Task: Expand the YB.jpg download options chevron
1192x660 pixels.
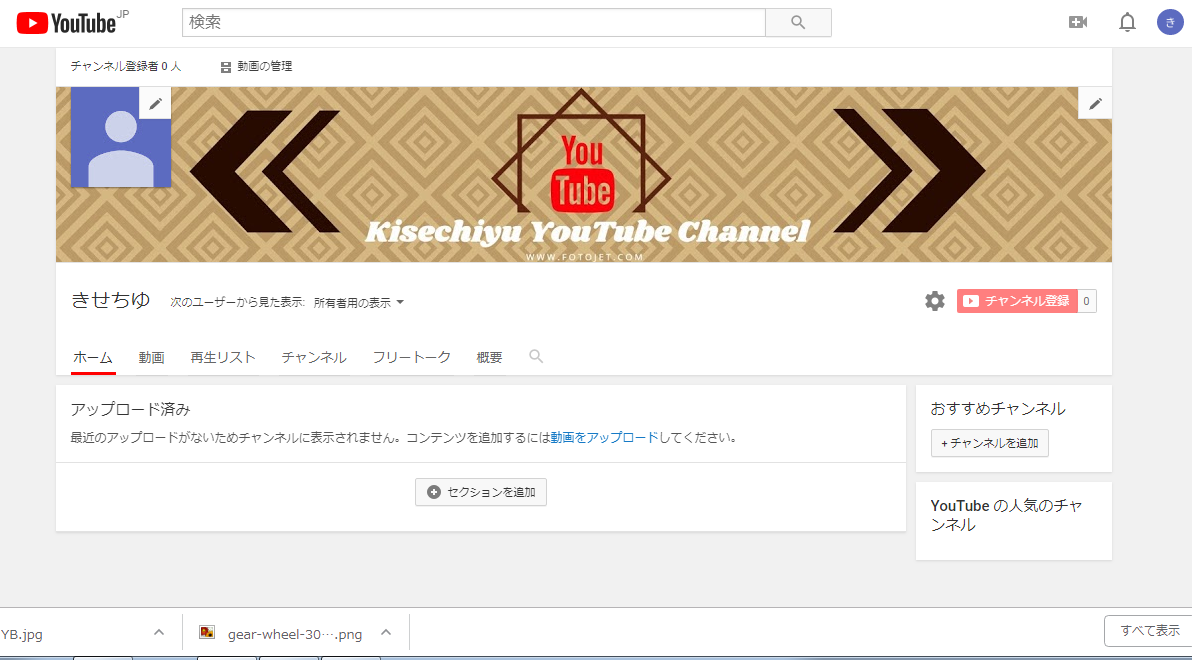Action: coord(158,633)
